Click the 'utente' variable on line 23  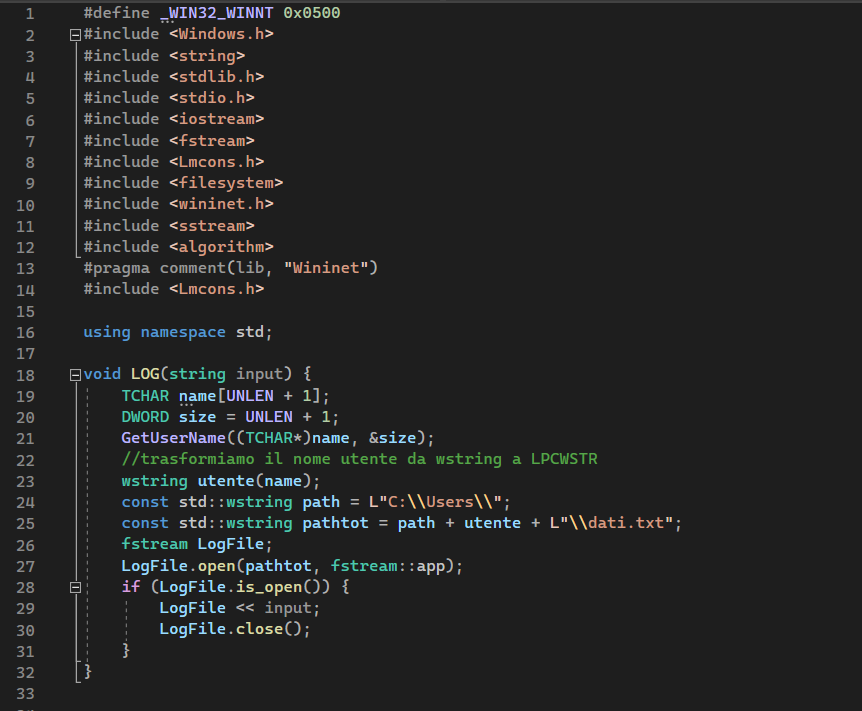pyautogui.click(x=226, y=481)
